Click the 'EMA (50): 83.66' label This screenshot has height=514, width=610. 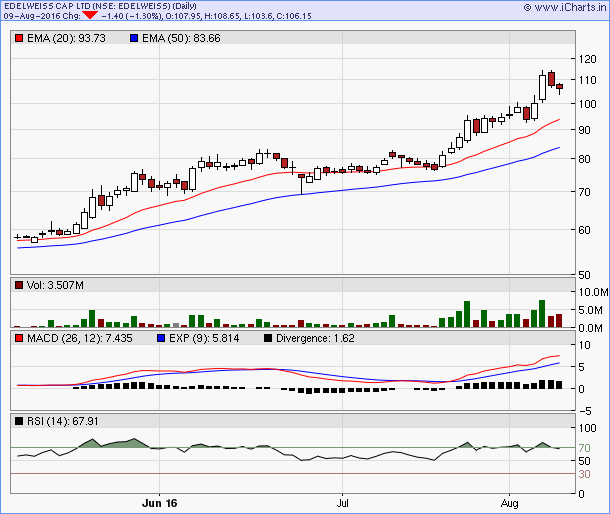(x=181, y=38)
